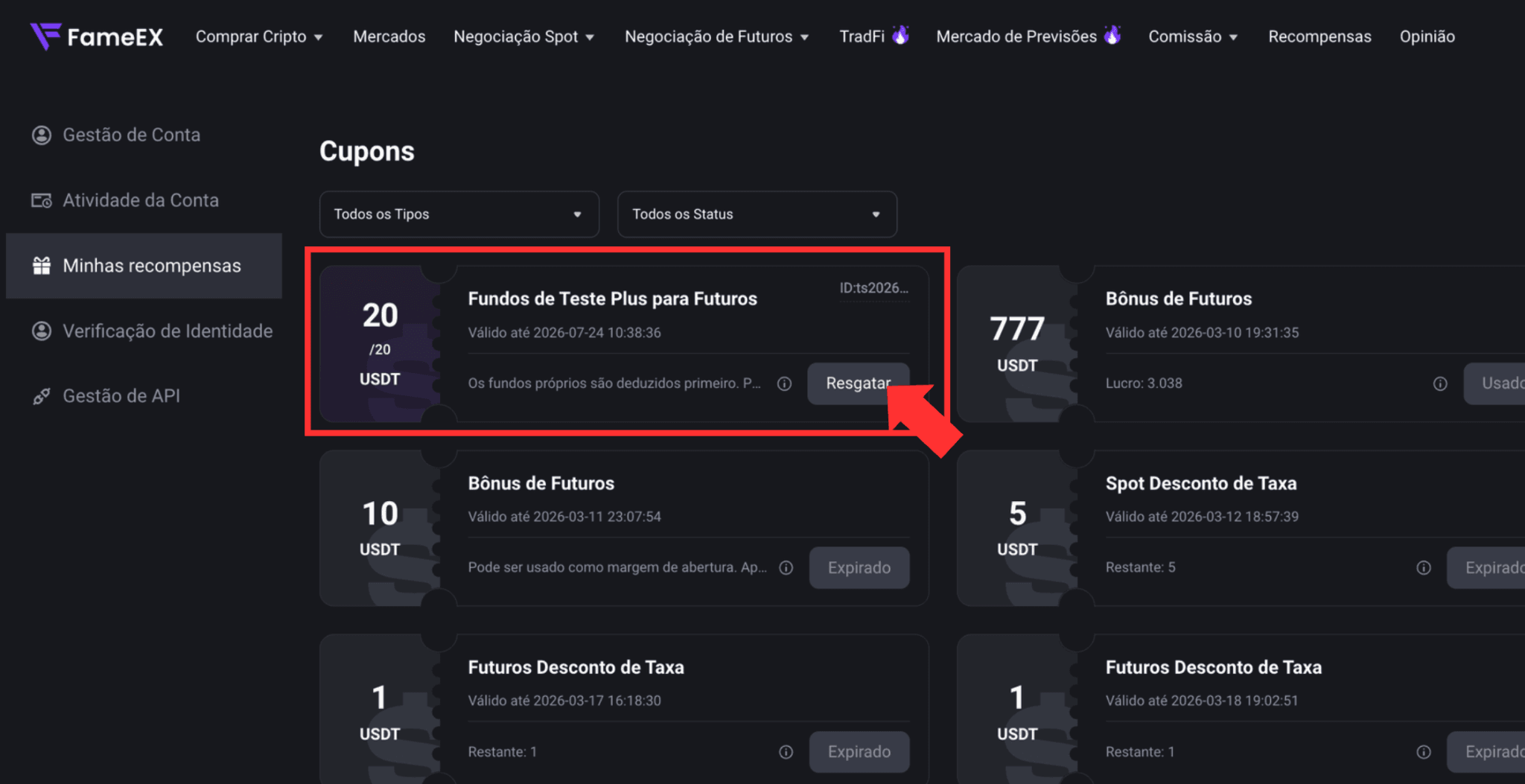
Task: Click info icon on 10 USDT Bônus coupon
Action: (786, 567)
